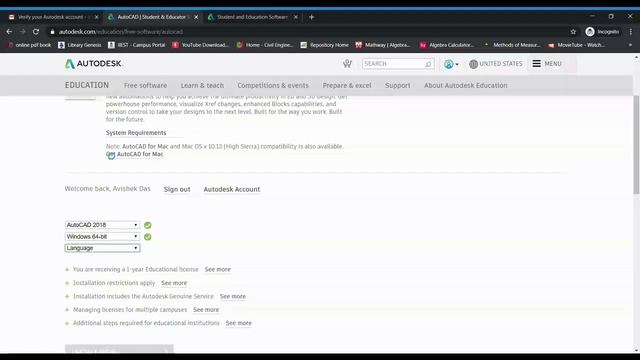
Task: Open the Support menu
Action: tap(398, 85)
